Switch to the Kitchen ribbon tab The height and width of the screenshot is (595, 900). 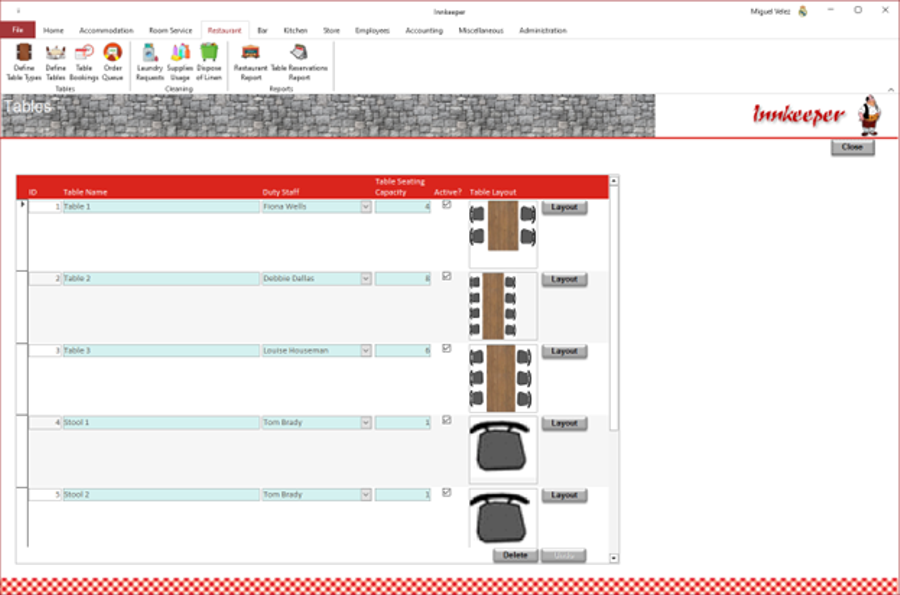pyautogui.click(x=296, y=30)
